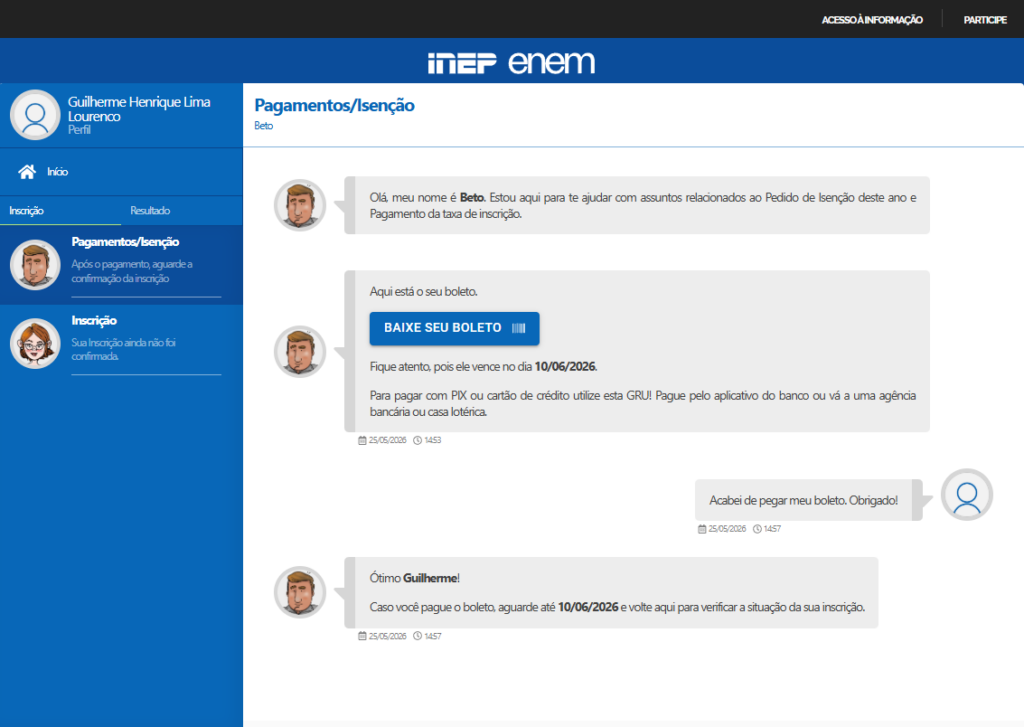
Task: Click the Beto subtitle under heading
Action: pyautogui.click(x=264, y=125)
